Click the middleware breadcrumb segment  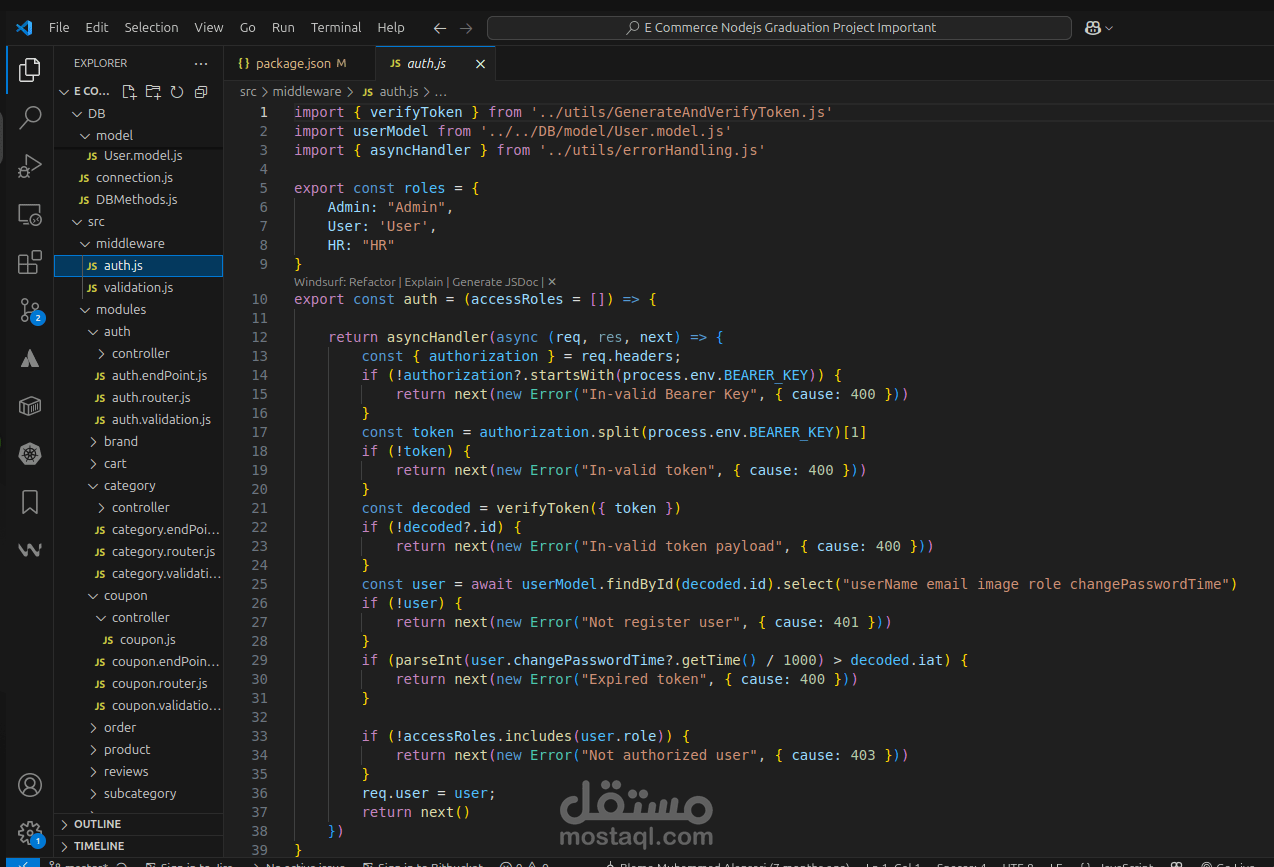click(x=307, y=92)
